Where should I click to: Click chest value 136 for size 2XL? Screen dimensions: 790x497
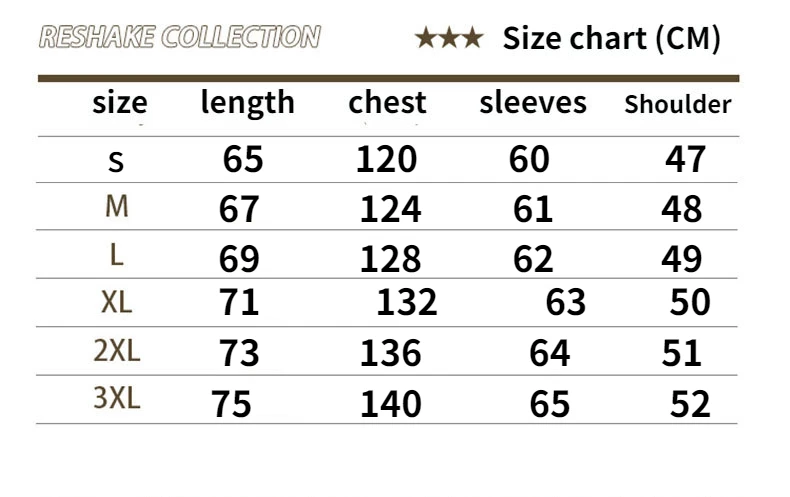click(x=390, y=352)
